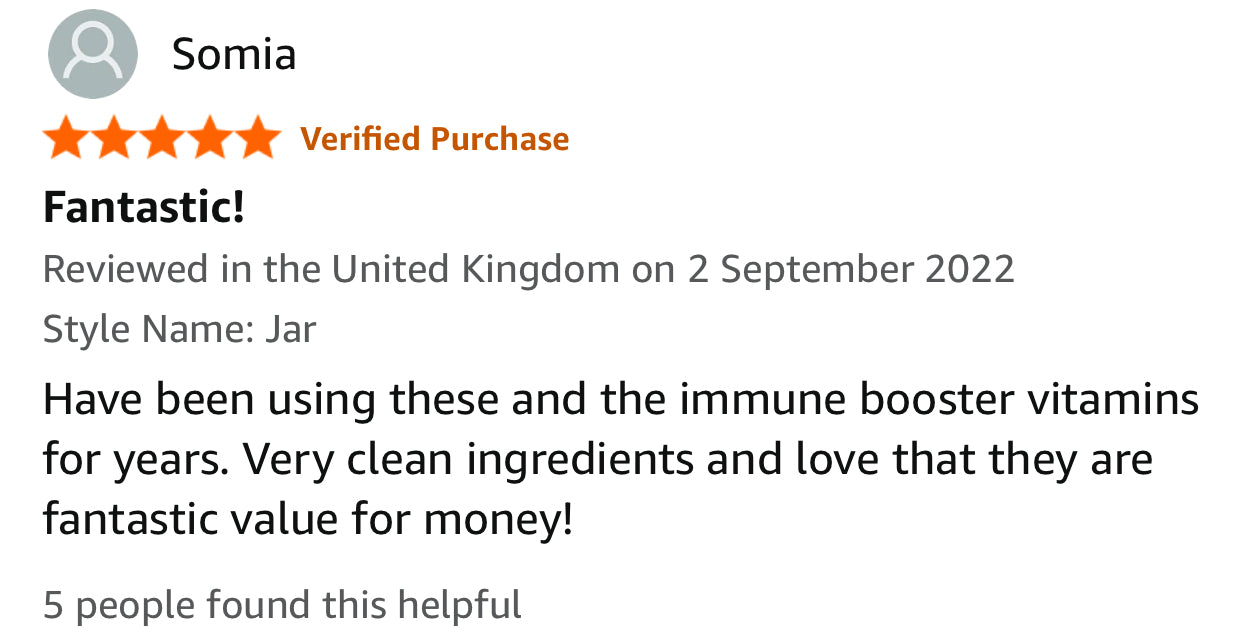The height and width of the screenshot is (640, 1235).
Task: Click the Style Name label
Action: (148, 329)
